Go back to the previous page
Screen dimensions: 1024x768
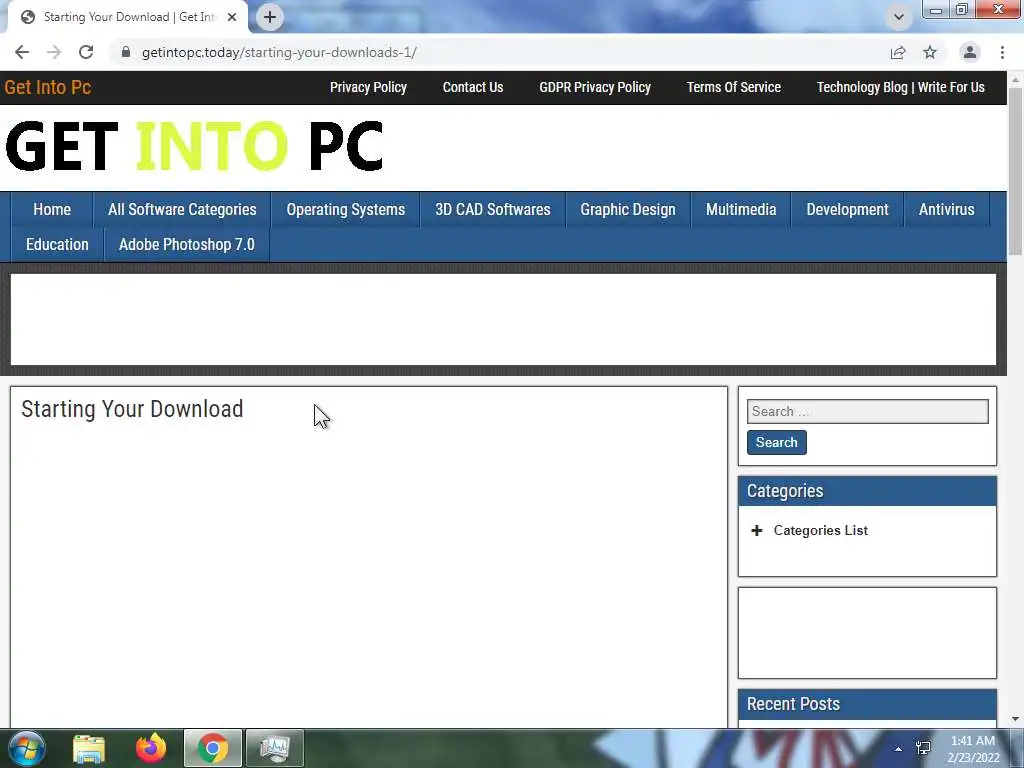click(x=22, y=52)
